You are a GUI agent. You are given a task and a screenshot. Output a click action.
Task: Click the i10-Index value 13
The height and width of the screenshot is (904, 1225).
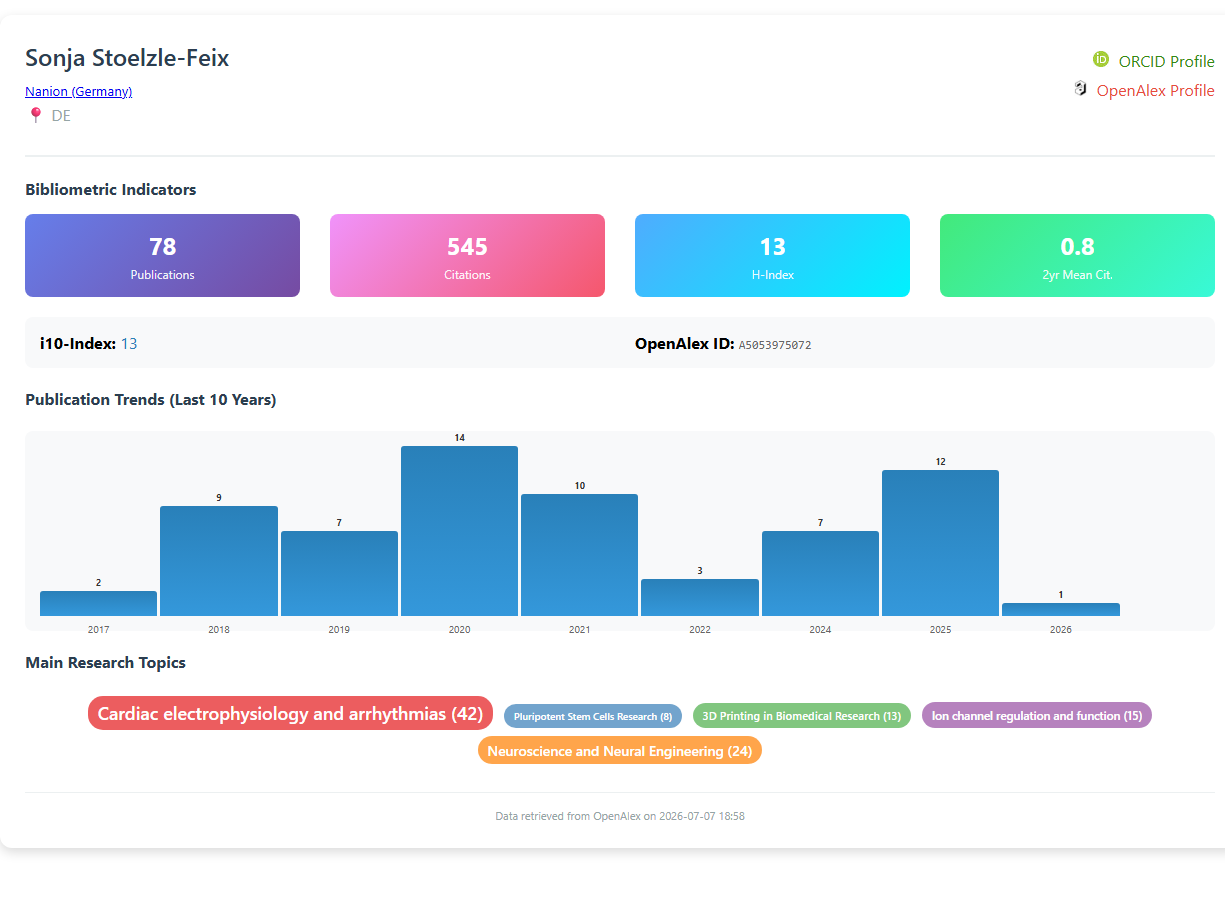pos(129,343)
